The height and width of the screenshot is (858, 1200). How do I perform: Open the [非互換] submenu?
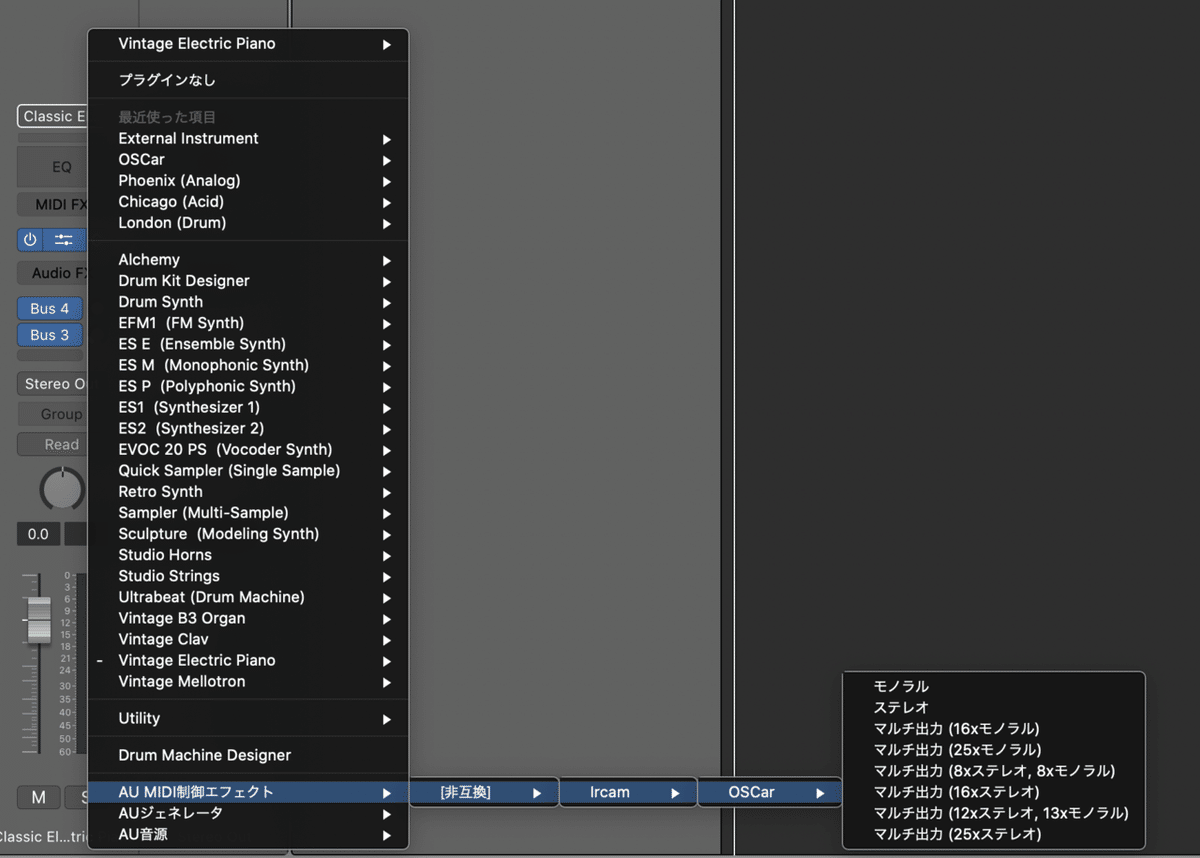point(483,792)
